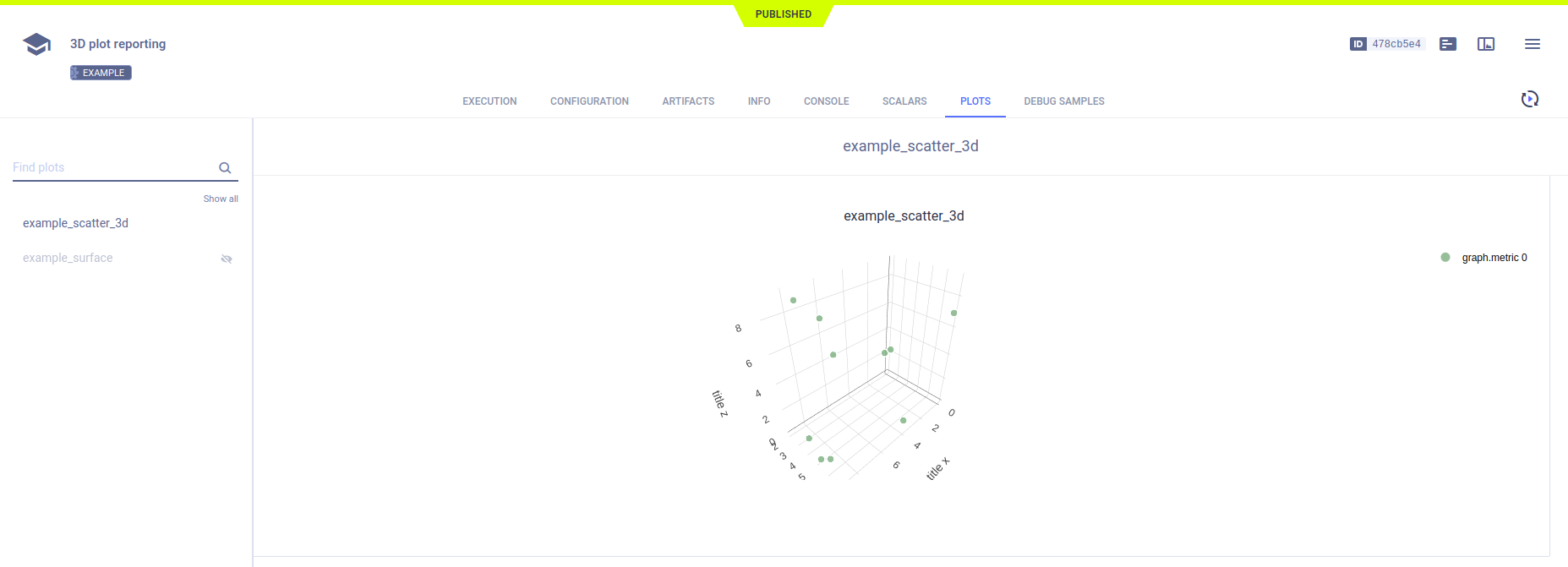1568x567 pixels.
Task: Open the CONFIGURATION tab
Action: coord(589,101)
